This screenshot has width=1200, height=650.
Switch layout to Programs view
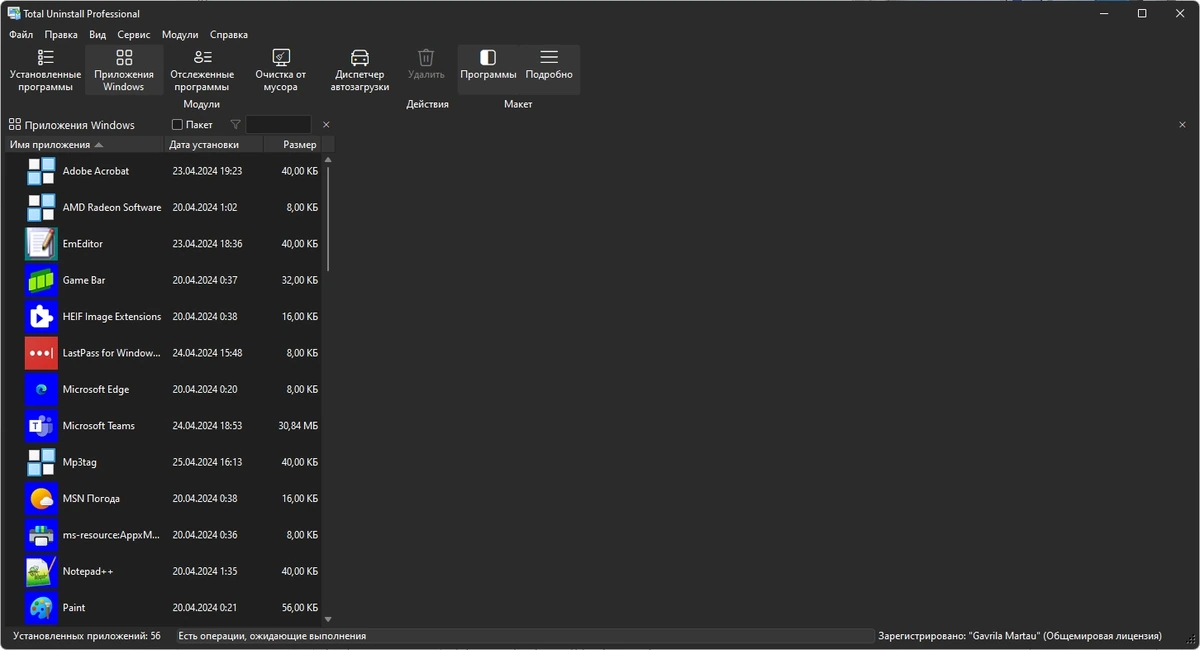[488, 65]
